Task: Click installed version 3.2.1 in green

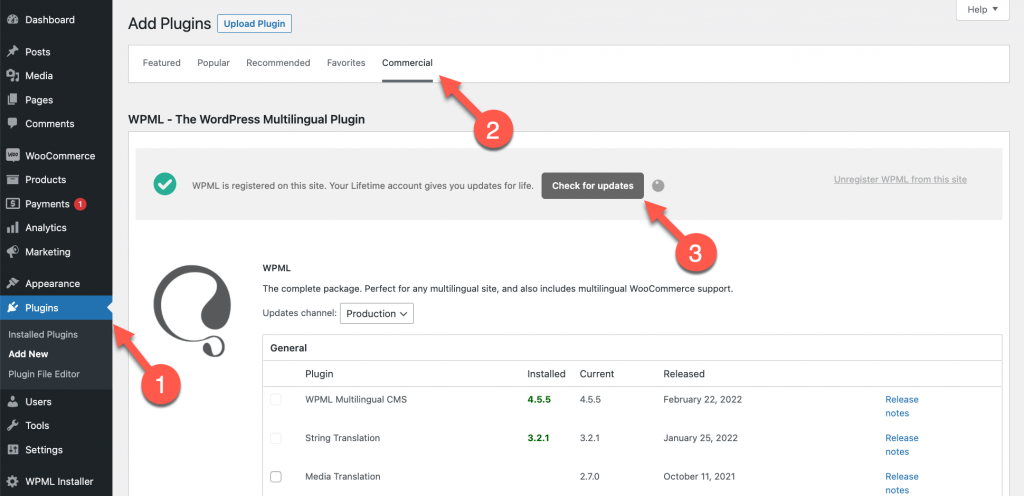Action: [539, 438]
